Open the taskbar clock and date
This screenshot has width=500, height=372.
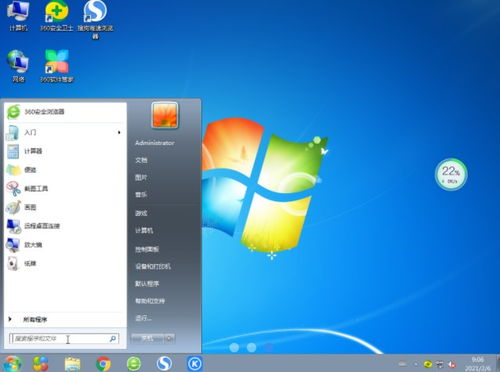pyautogui.click(x=478, y=364)
